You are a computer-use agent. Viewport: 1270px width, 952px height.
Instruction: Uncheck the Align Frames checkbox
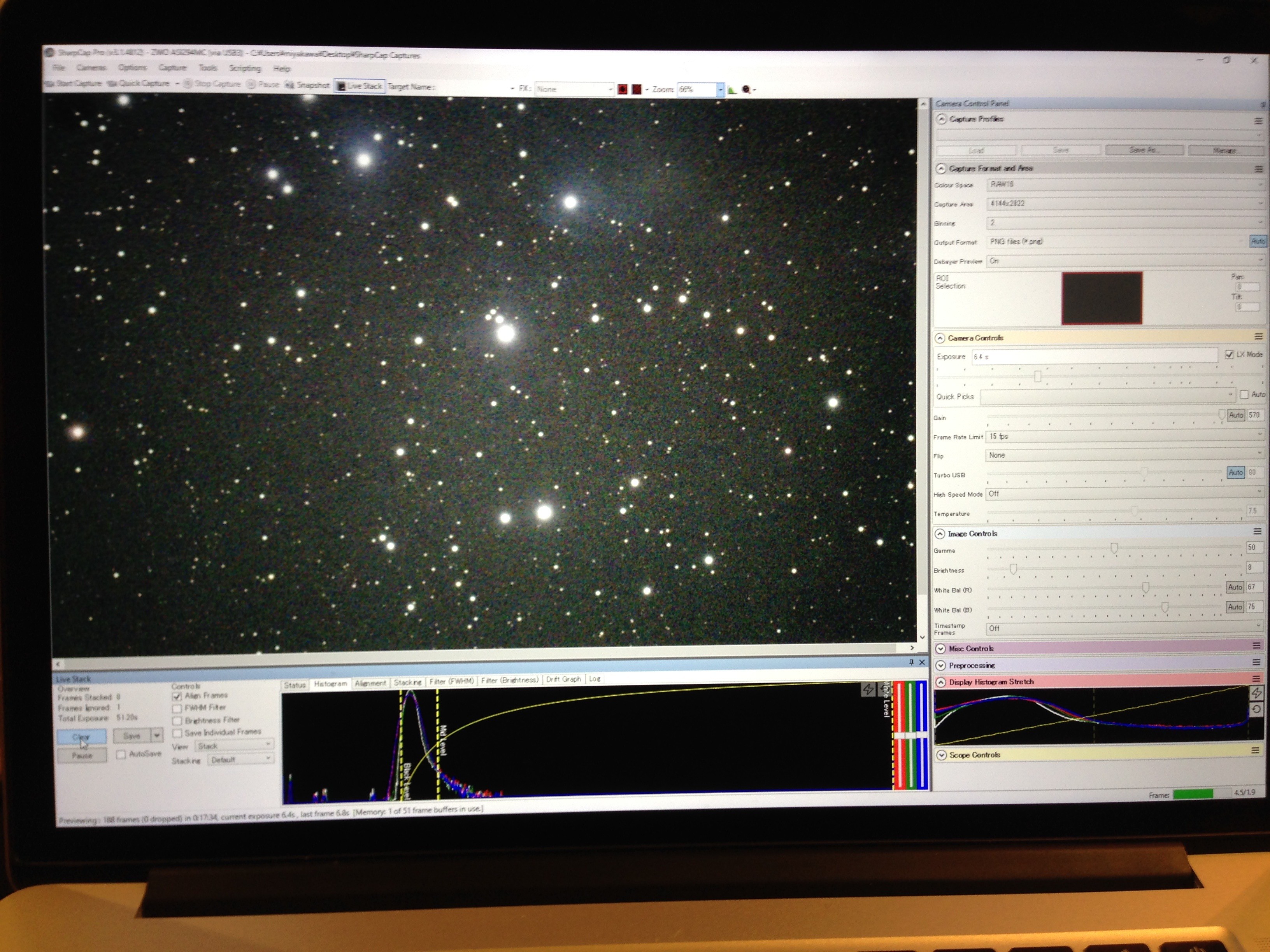177,696
